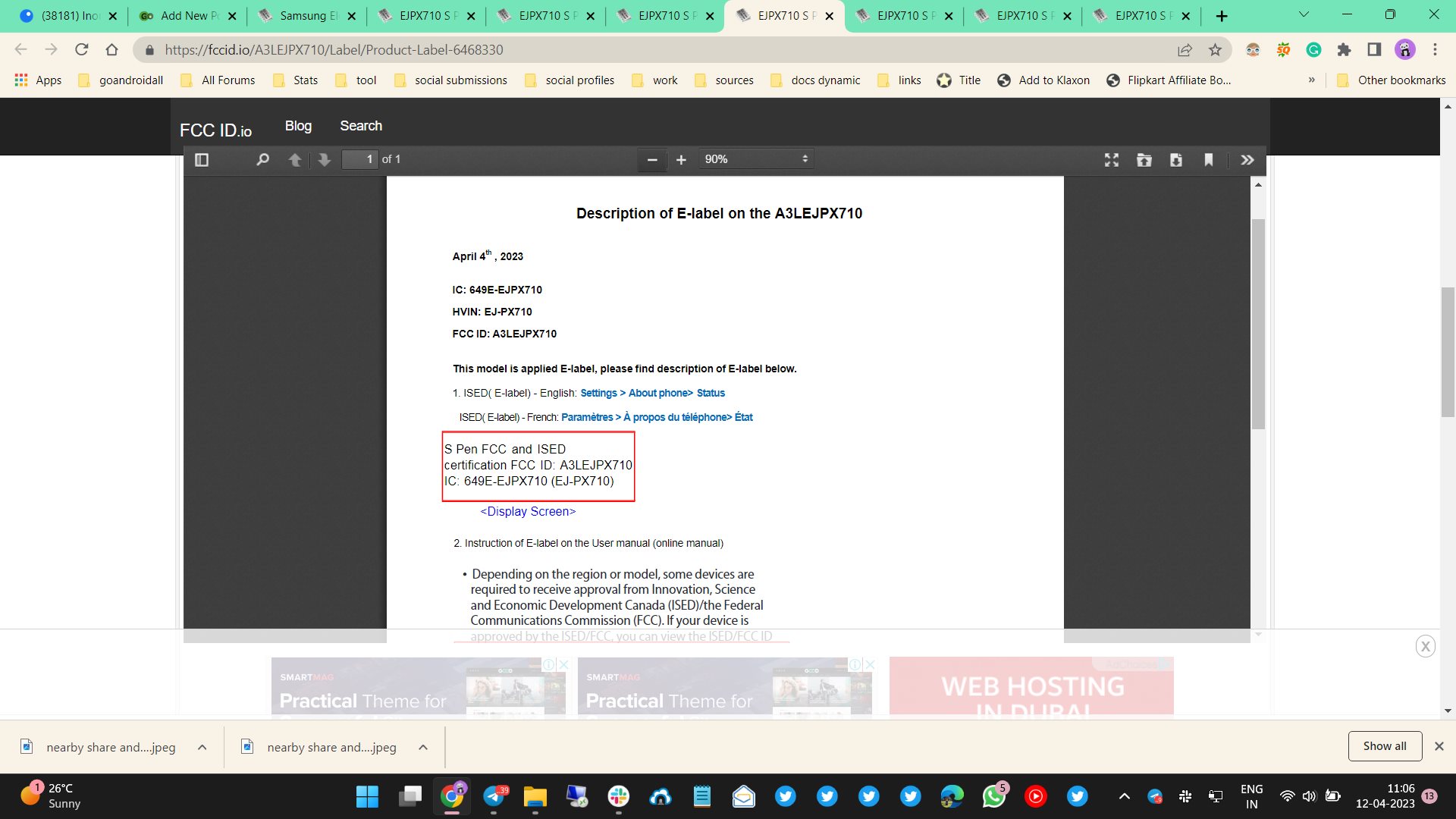Open Chrome extensions puzzle icon
This screenshot has height=819, width=1456.
point(1344,50)
